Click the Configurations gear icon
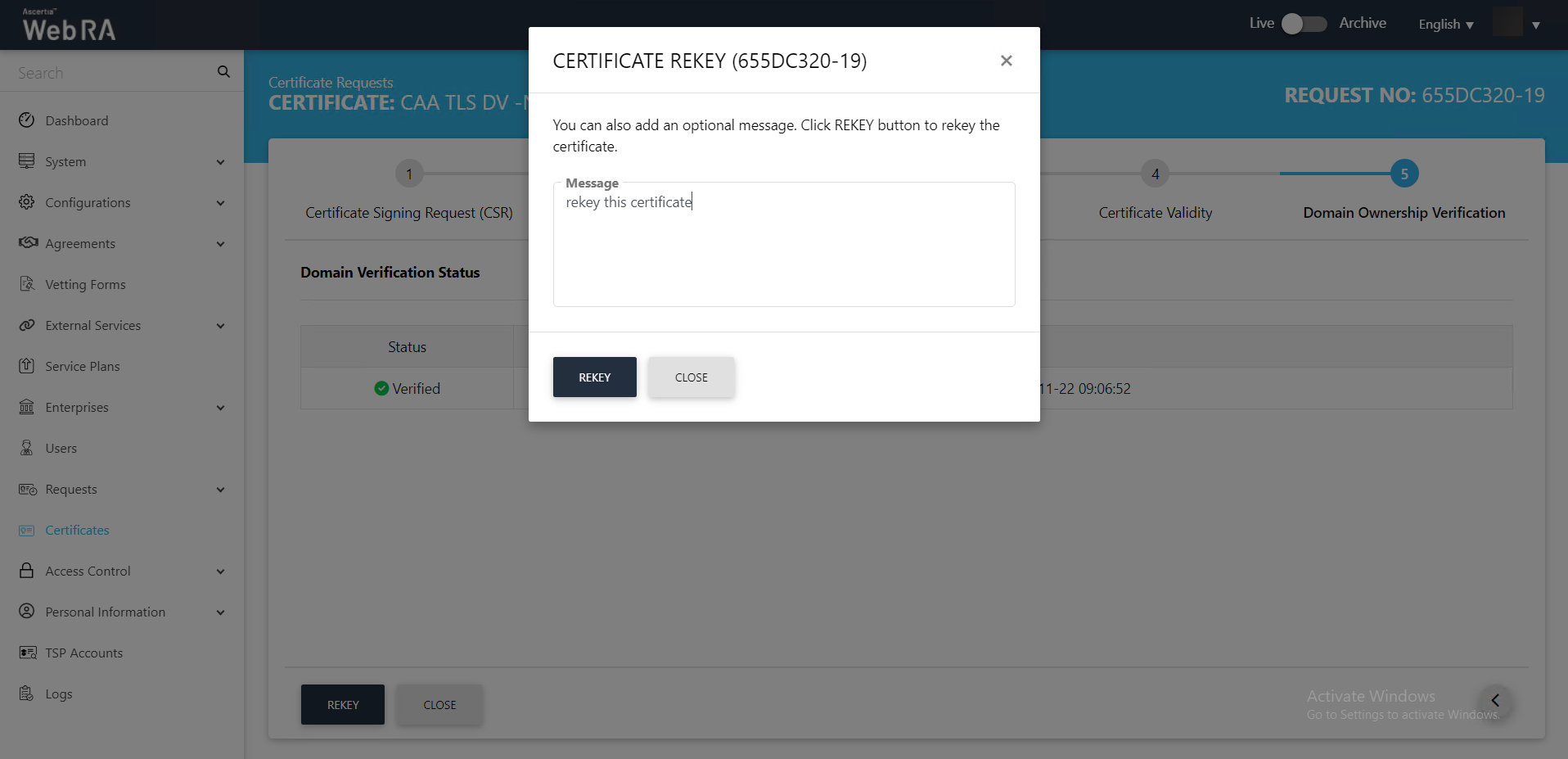Image resolution: width=1568 pixels, height=759 pixels. [27, 202]
